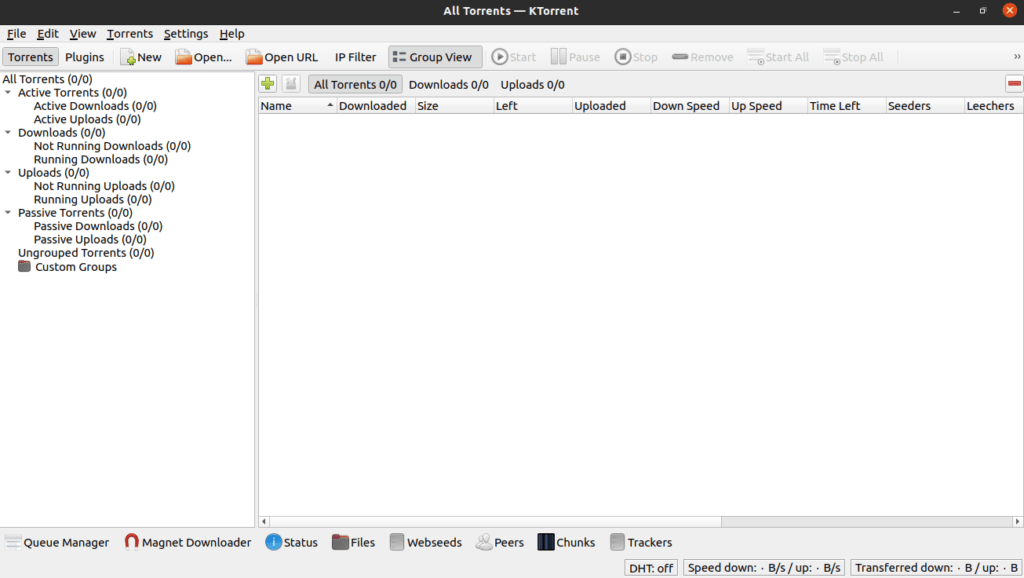Select Not Running Downloads (0/0)
Viewport: 1024px width, 578px height.
(112, 146)
